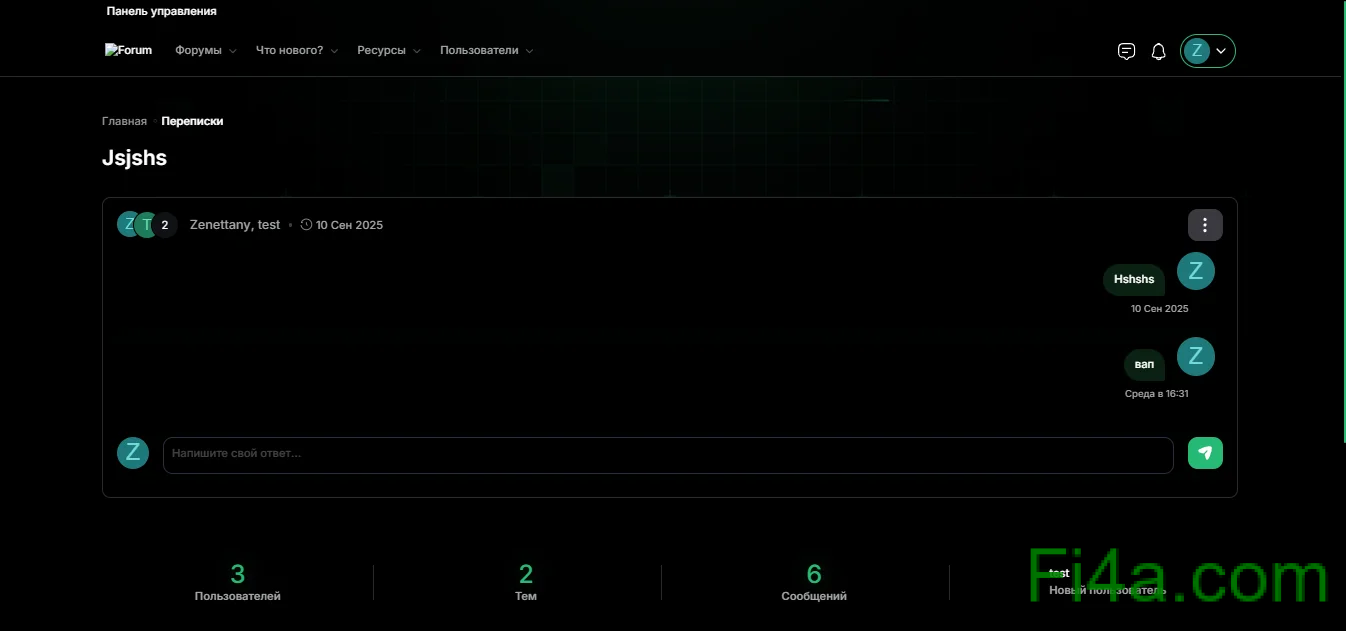This screenshot has width=1346, height=631.
Task: Click the page scrollbar on right edge
Action: tap(1342, 220)
